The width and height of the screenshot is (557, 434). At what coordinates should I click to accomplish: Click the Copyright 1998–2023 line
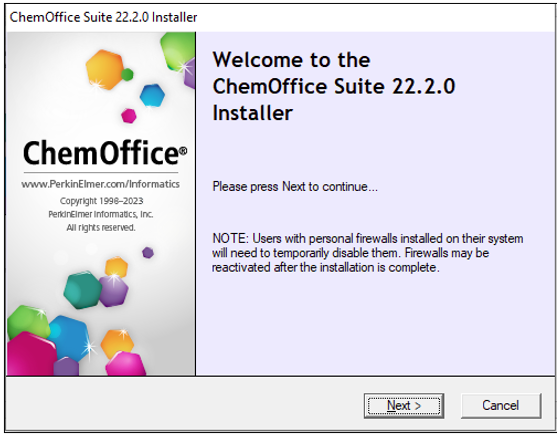(101, 201)
